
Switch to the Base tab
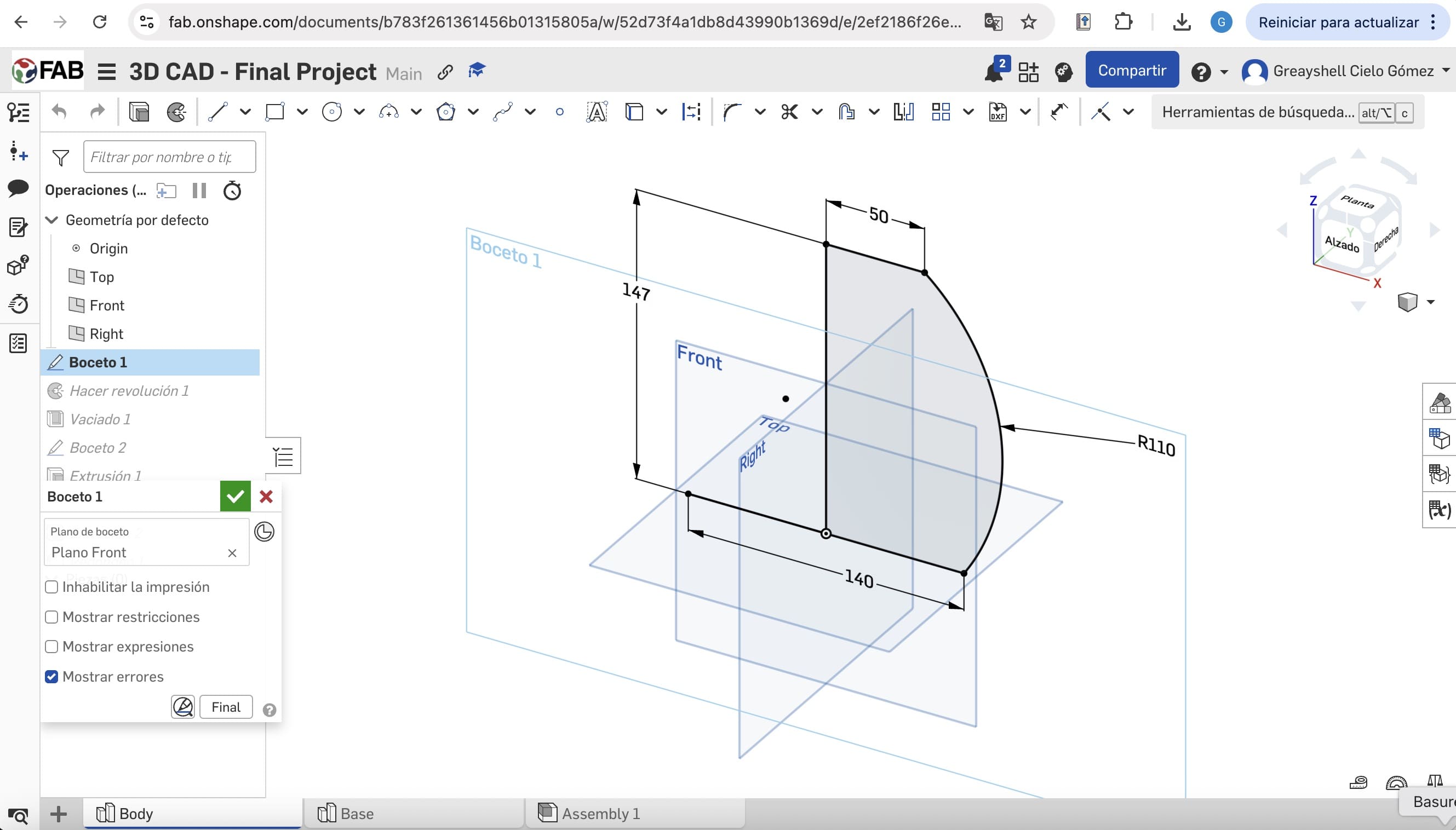pyautogui.click(x=357, y=814)
